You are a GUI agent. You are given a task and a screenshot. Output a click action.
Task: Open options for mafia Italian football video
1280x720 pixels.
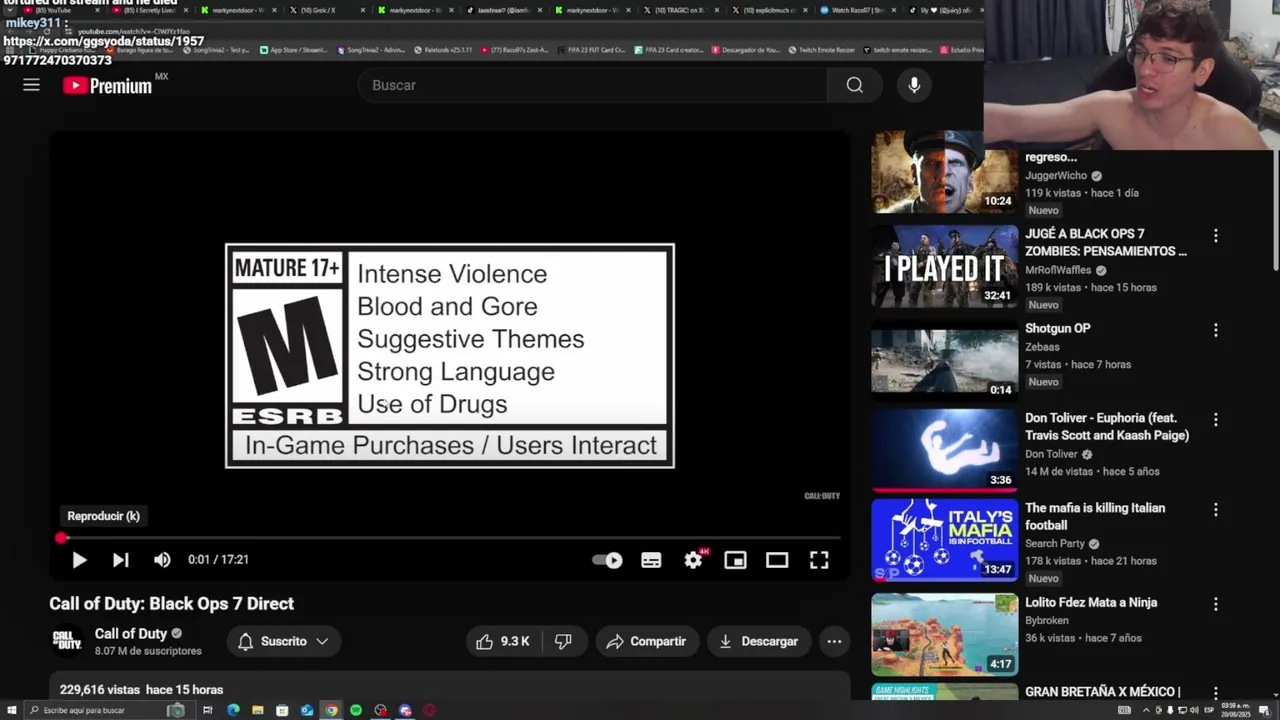coord(1216,510)
